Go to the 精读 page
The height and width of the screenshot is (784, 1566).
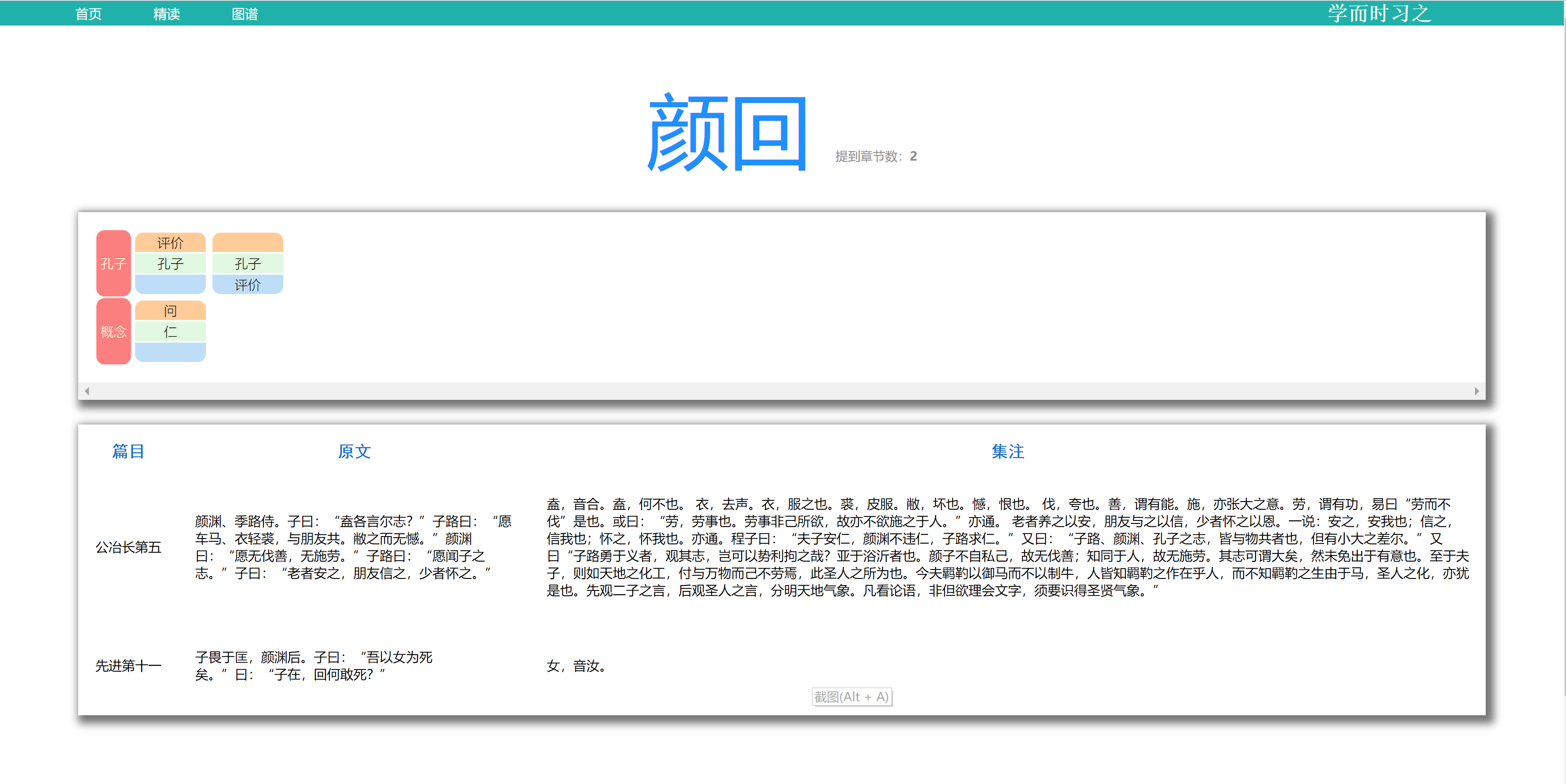[166, 13]
